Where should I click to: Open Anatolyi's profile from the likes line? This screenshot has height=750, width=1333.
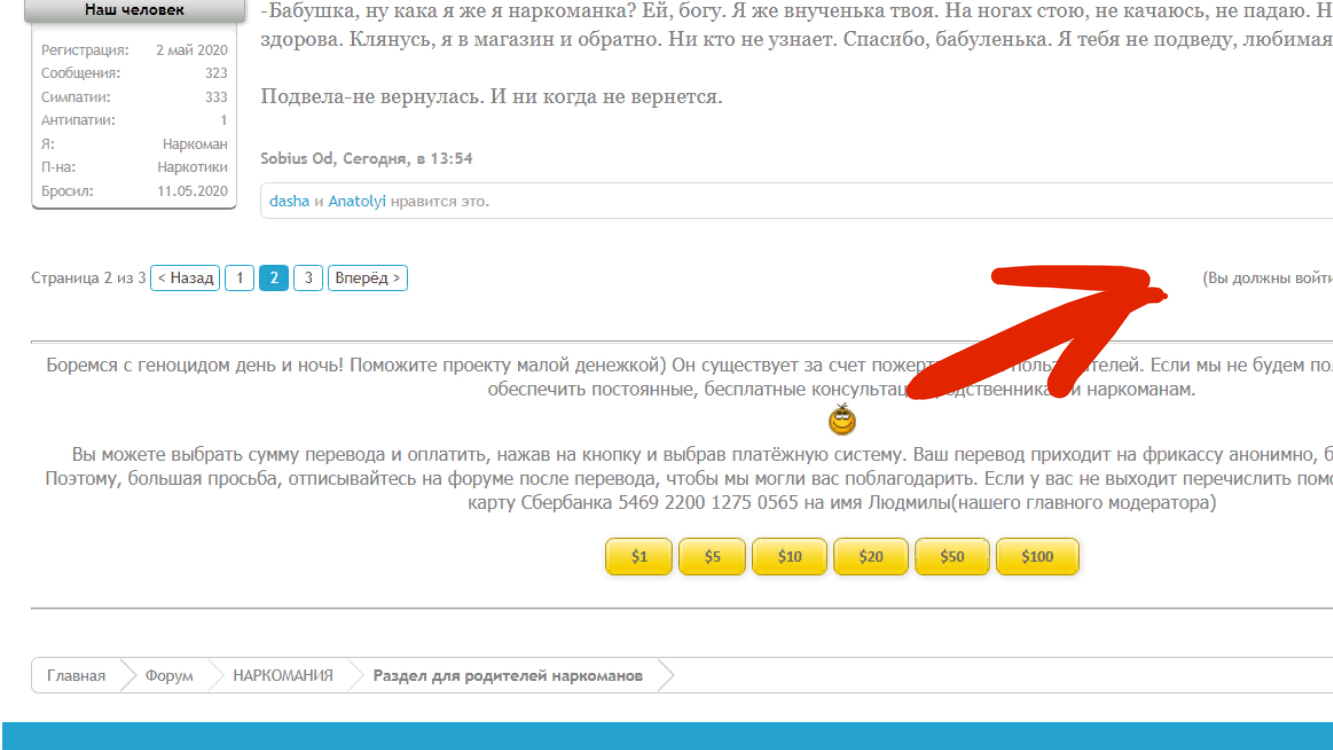click(357, 201)
